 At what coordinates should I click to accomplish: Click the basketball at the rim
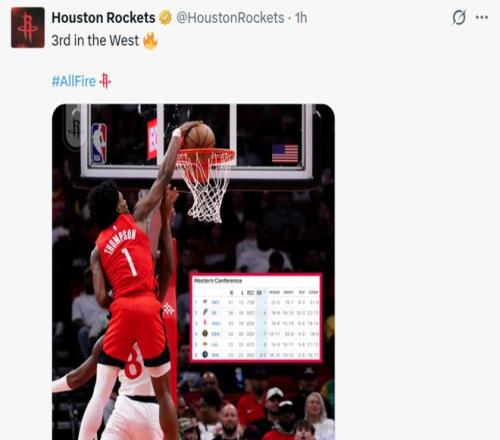(x=200, y=136)
